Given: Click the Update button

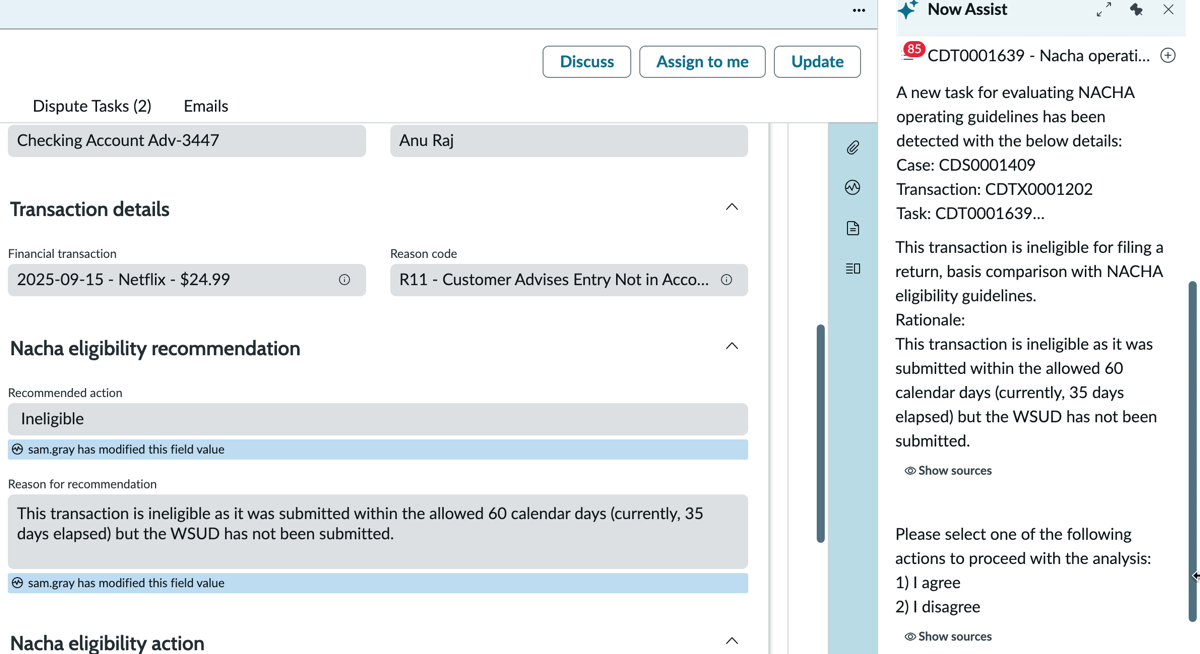Looking at the screenshot, I should (817, 62).
